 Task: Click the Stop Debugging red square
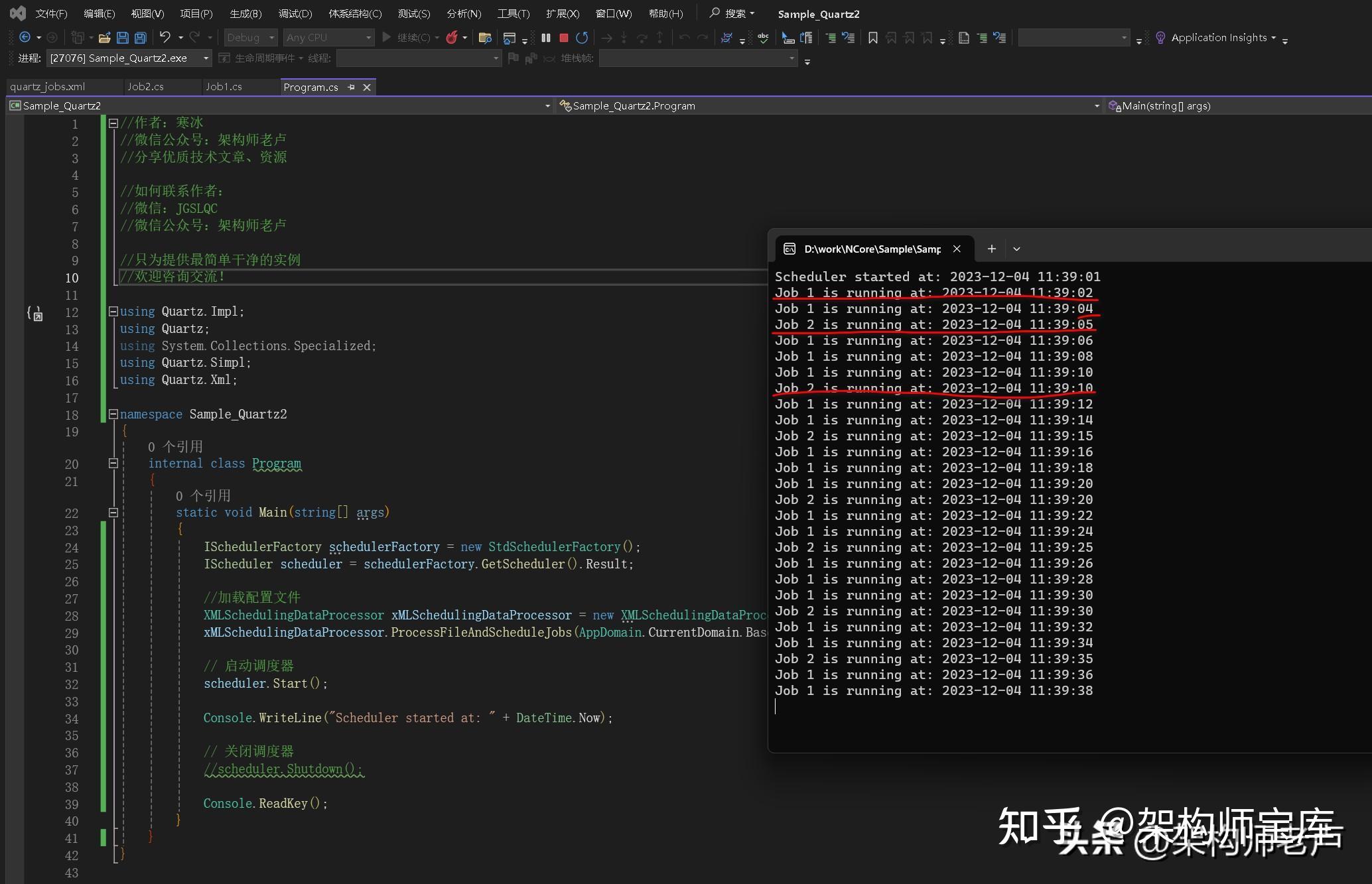pos(564,38)
